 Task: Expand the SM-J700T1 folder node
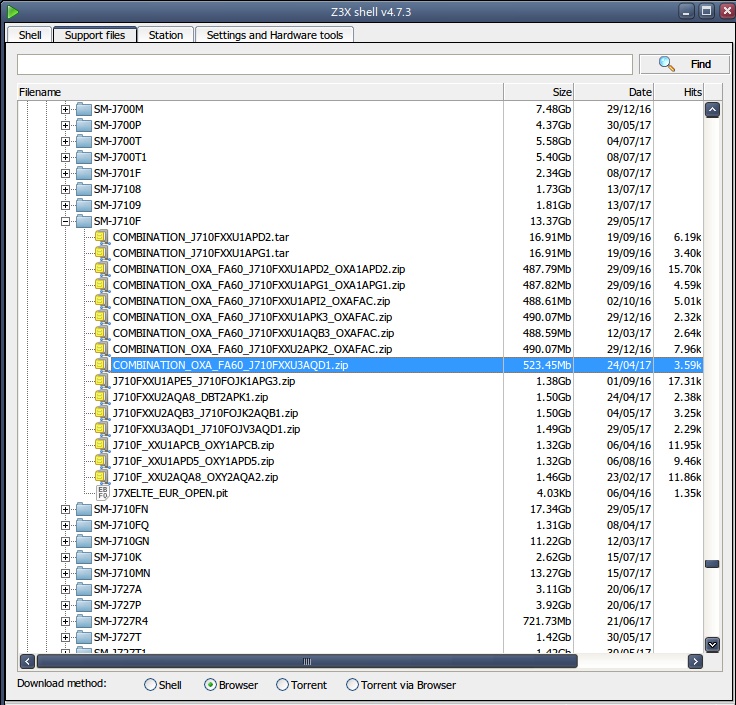65,157
